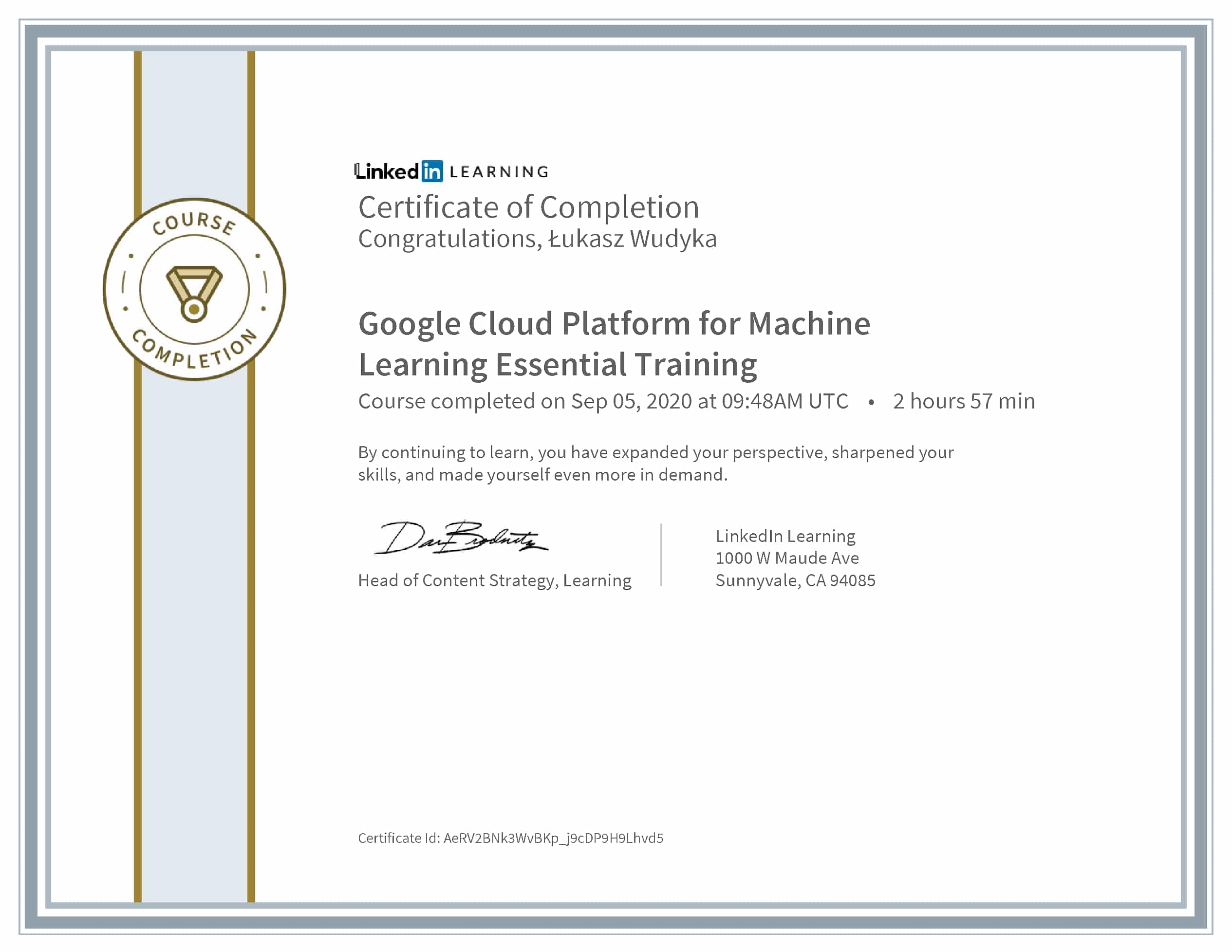Click the LinkedIn 'in' logo icon

[432, 171]
